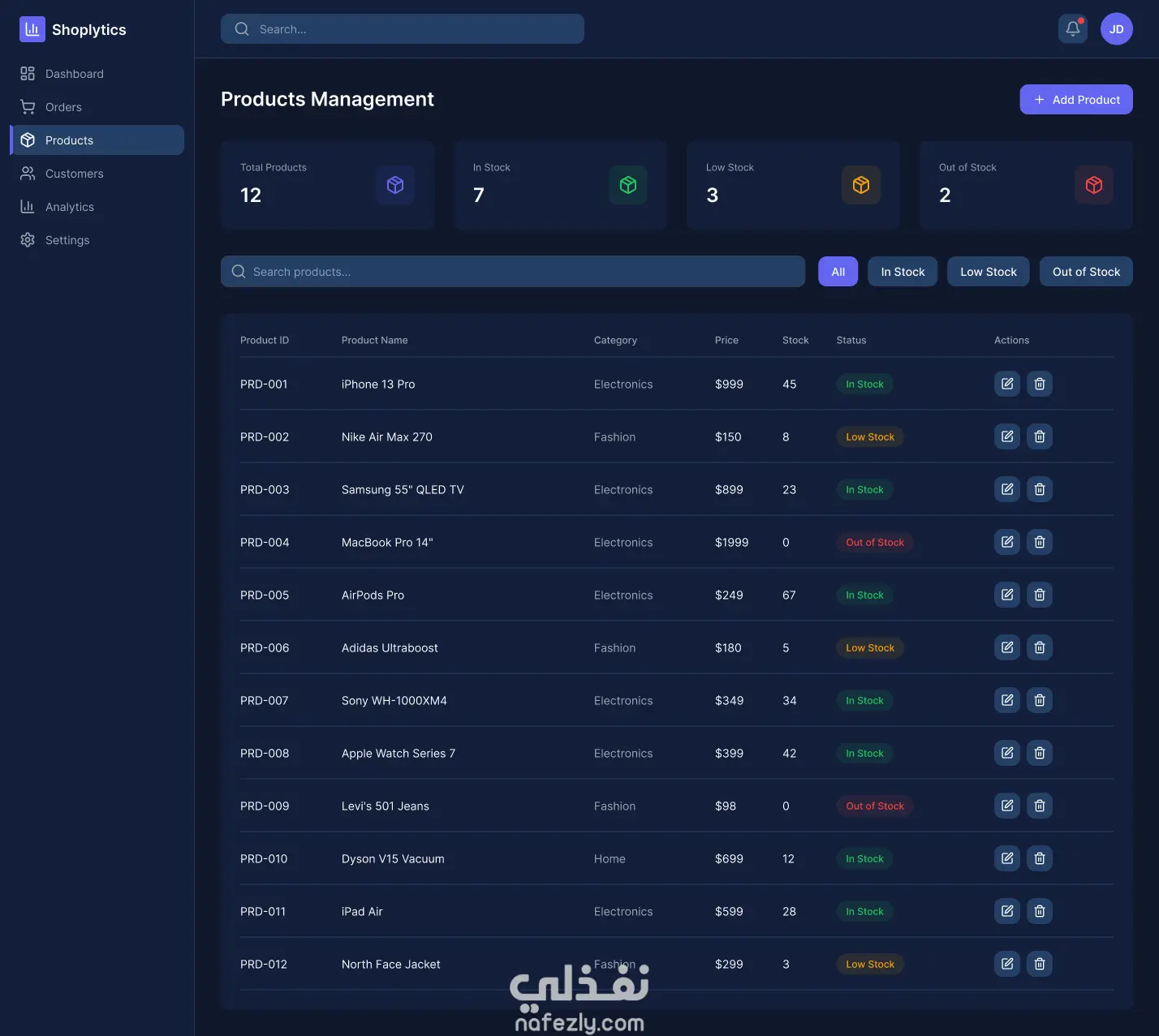Viewport: 1159px width, 1036px height.
Task: Open Settings from the sidebar
Action: (x=97, y=240)
